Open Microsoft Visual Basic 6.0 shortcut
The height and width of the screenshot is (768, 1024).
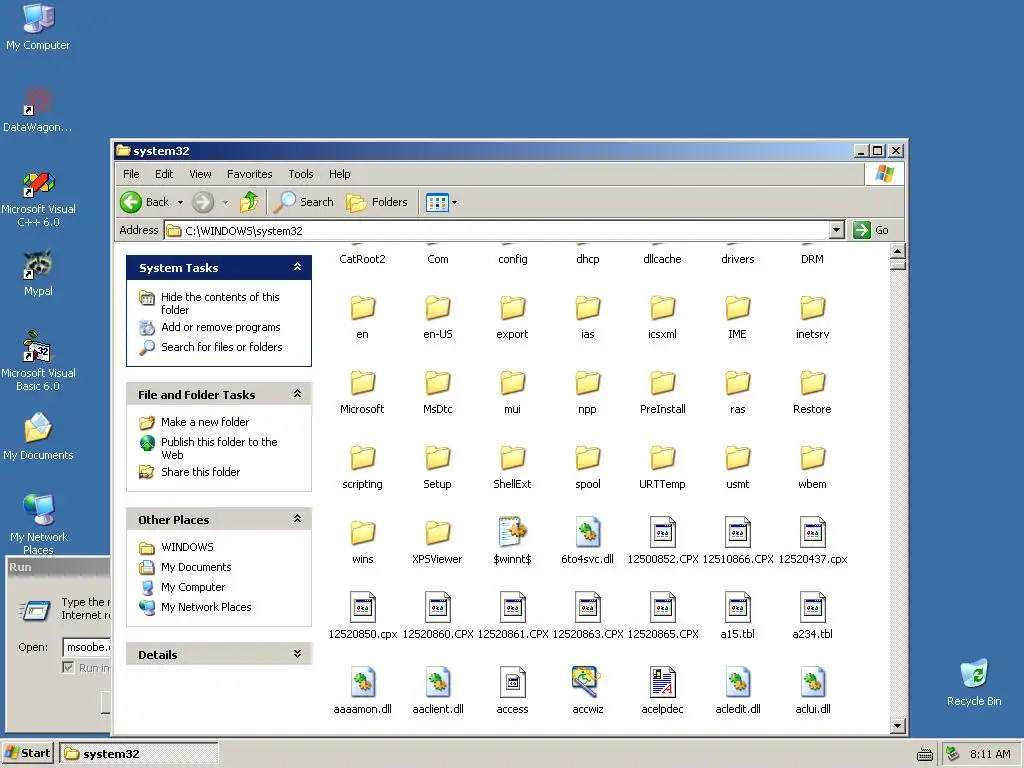[x=38, y=362]
